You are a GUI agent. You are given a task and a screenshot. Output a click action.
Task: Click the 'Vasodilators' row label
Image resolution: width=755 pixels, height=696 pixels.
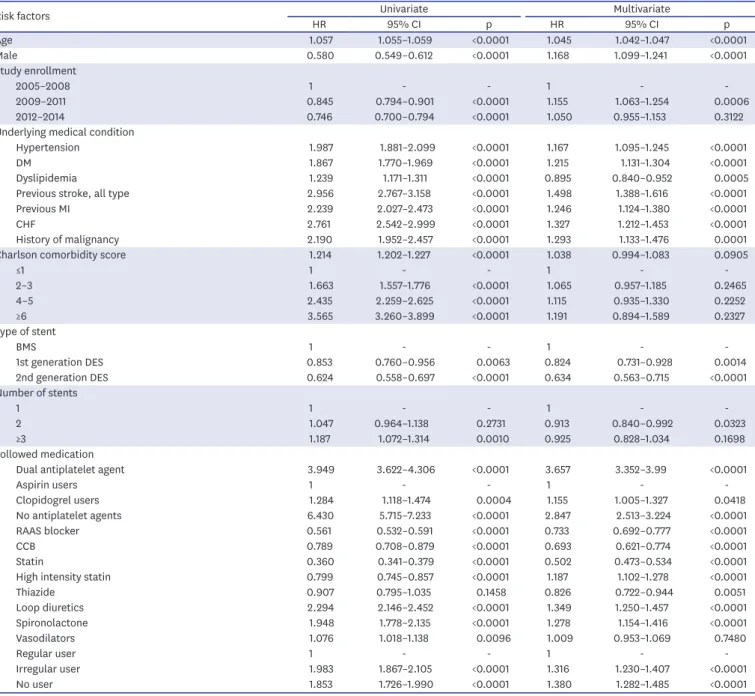[45, 638]
